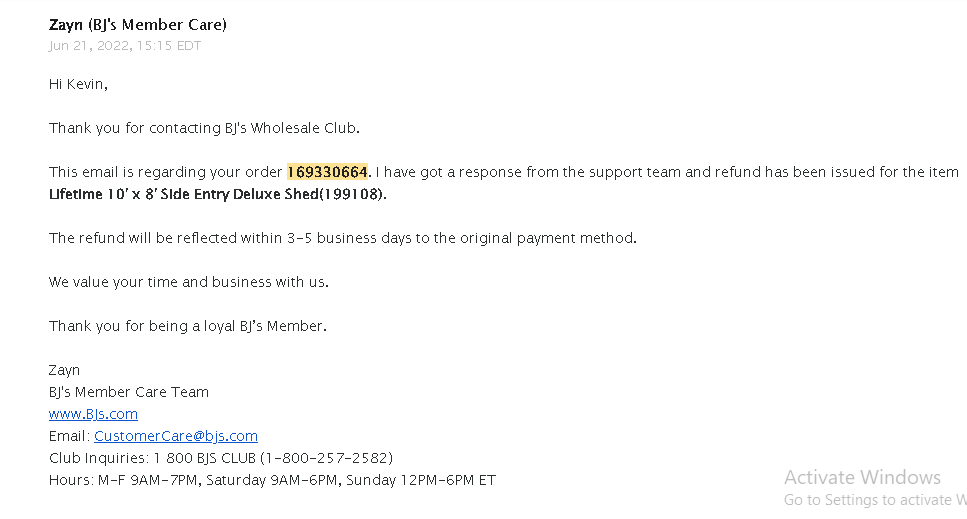The width and height of the screenshot is (967, 519).
Task: Click the Jun 21, 2022 timestamp
Action: pos(125,46)
